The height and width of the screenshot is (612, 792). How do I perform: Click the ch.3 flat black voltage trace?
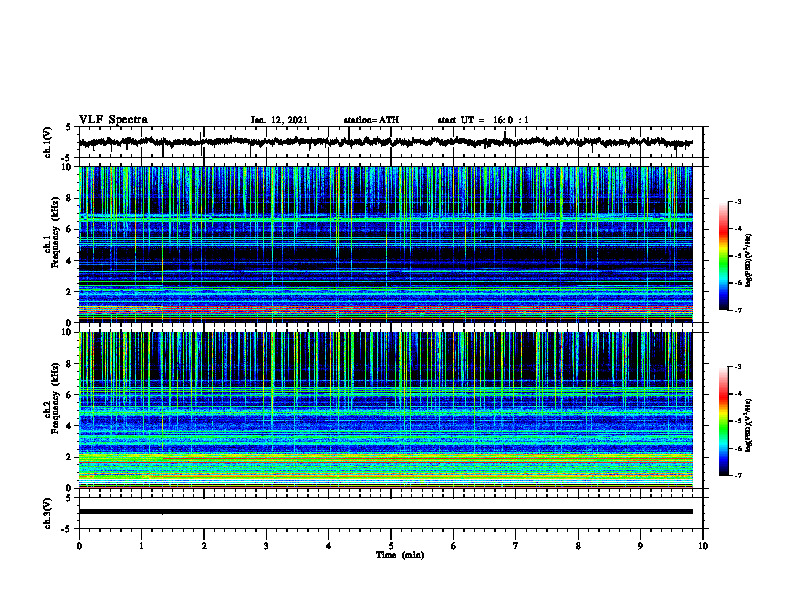point(385,512)
